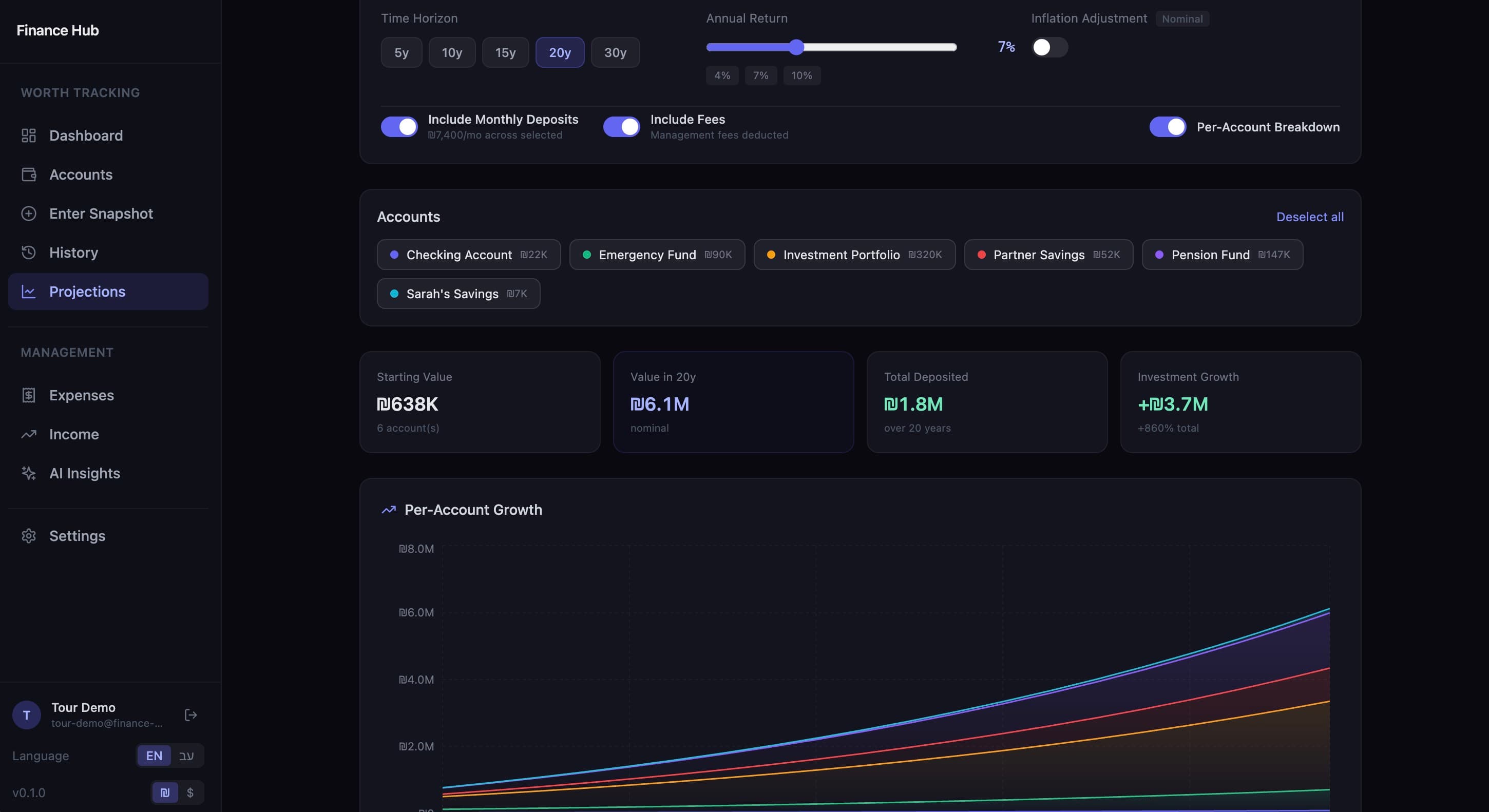Click the Settings gear icon
The height and width of the screenshot is (812, 1489).
[x=28, y=536]
